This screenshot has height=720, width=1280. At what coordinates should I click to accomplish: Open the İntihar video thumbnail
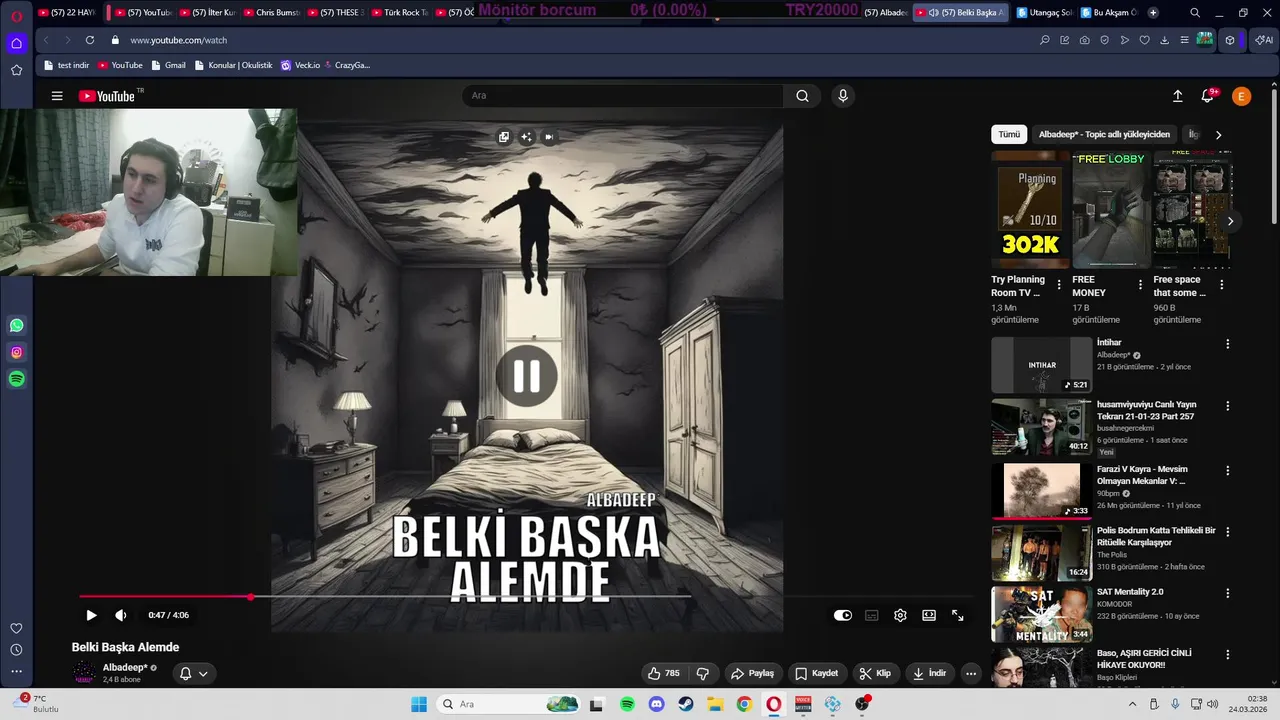1041,365
